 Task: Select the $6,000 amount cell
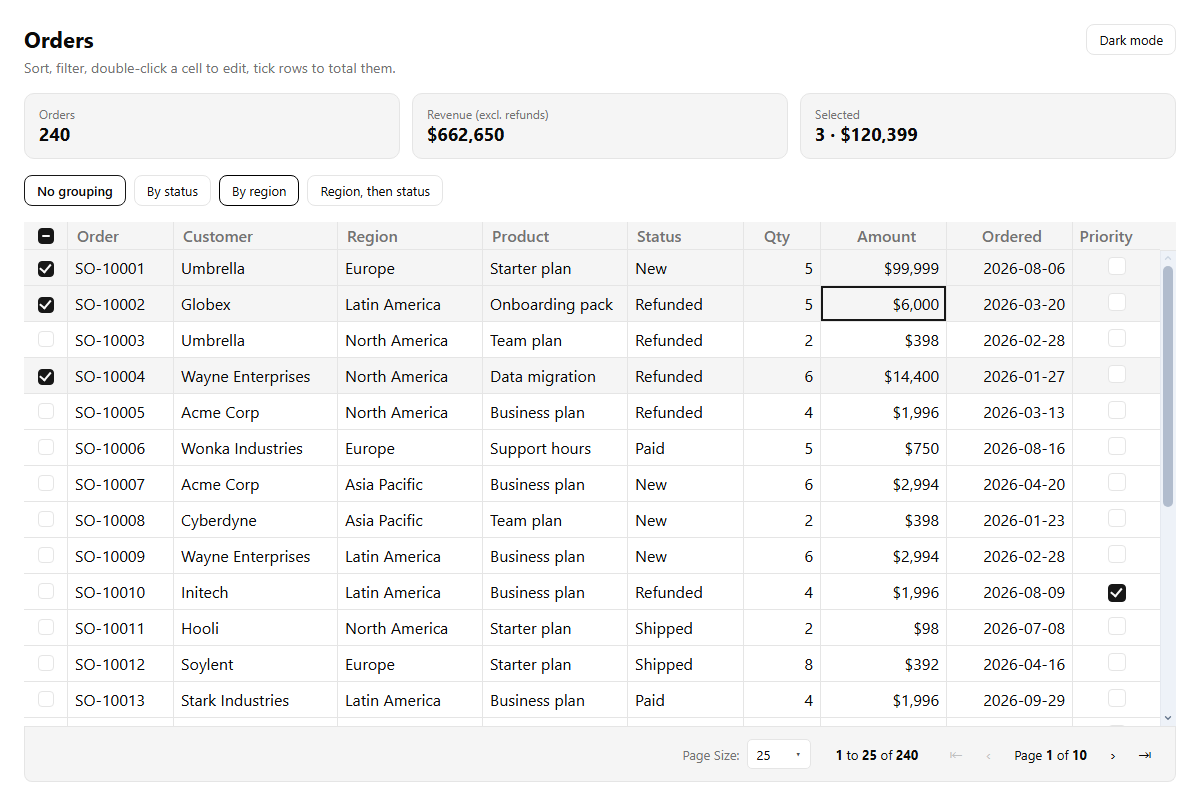(x=884, y=304)
